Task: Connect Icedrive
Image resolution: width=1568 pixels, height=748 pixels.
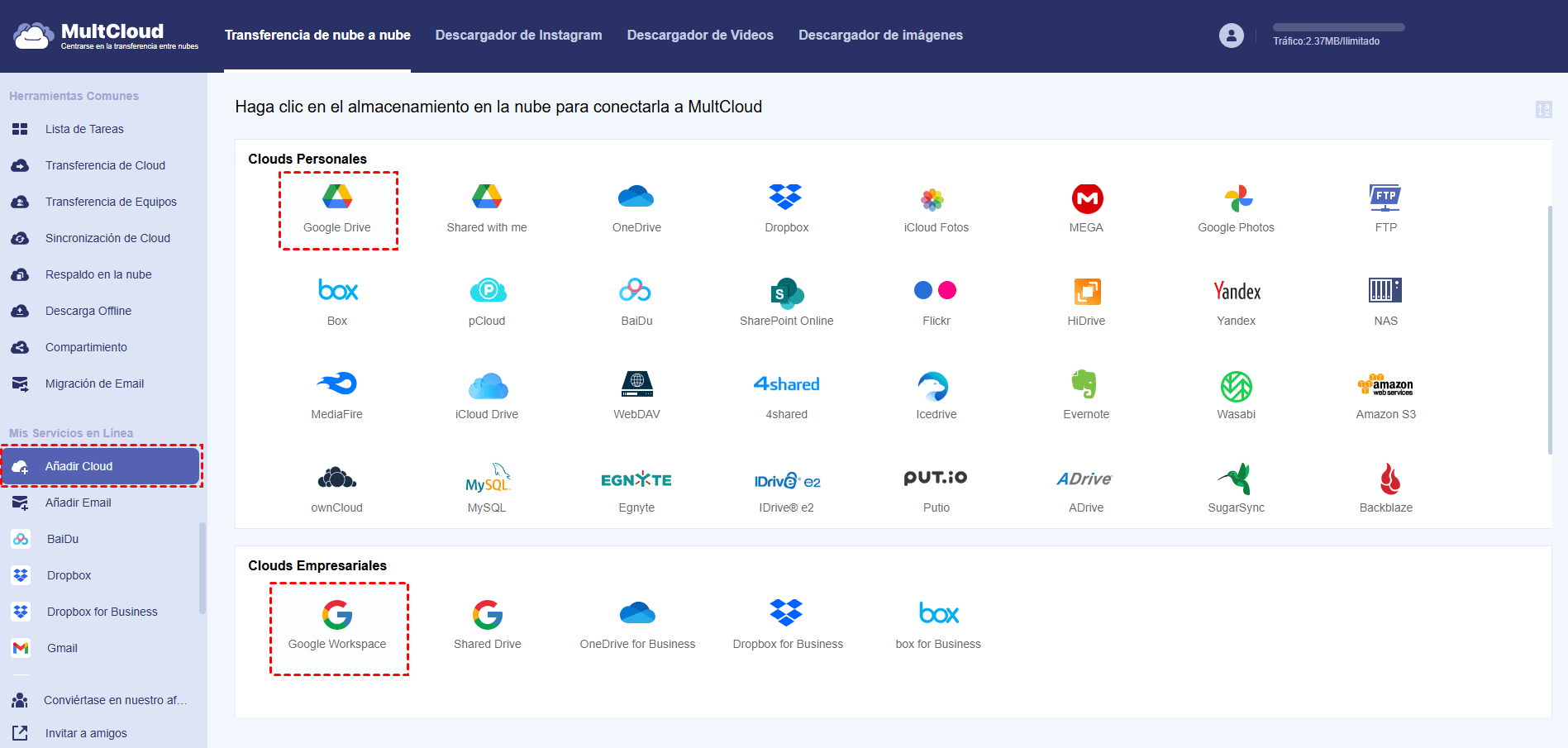Action: point(936,396)
